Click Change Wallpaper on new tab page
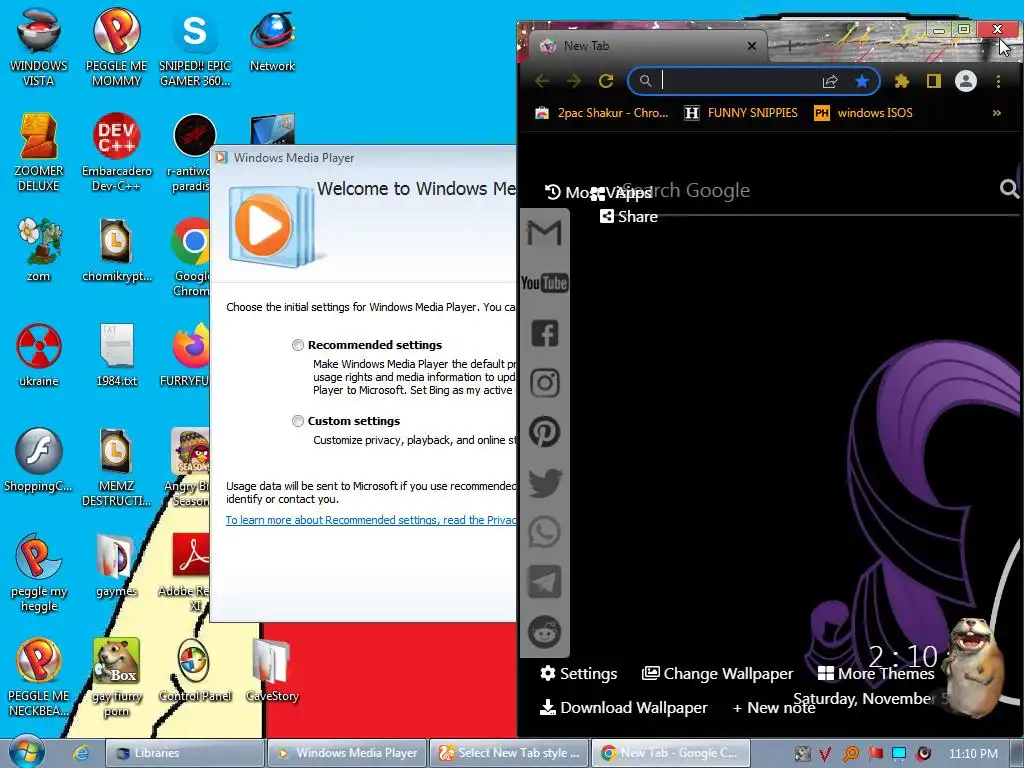Image resolution: width=1024 pixels, height=768 pixels. click(717, 673)
